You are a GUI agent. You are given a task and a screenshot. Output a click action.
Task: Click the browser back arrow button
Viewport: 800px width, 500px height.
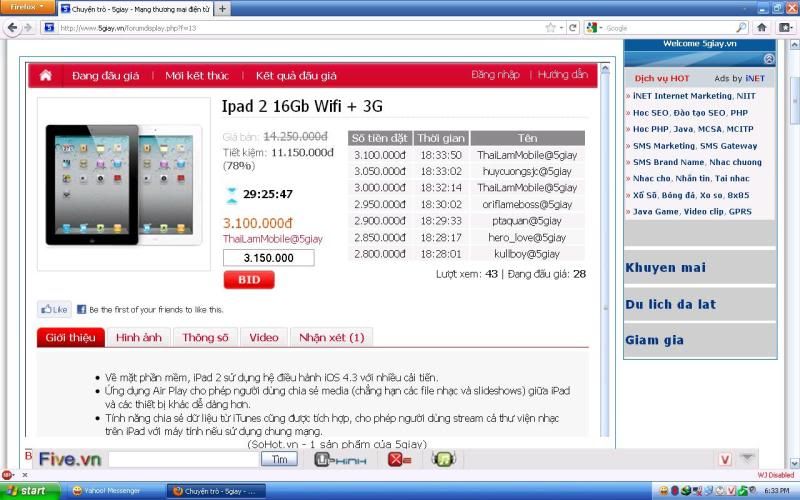(13, 28)
